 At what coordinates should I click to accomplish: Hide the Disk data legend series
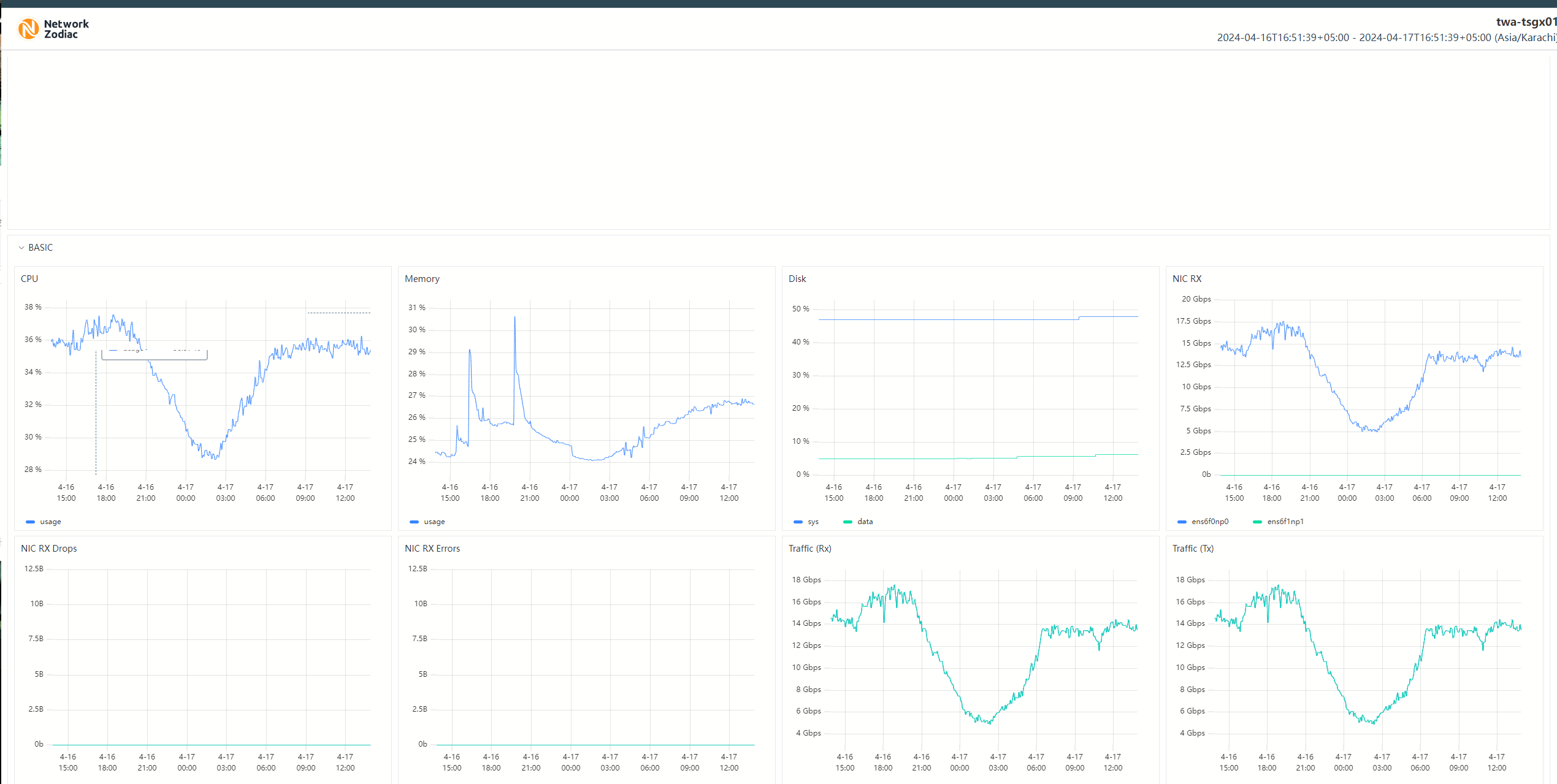click(x=865, y=522)
